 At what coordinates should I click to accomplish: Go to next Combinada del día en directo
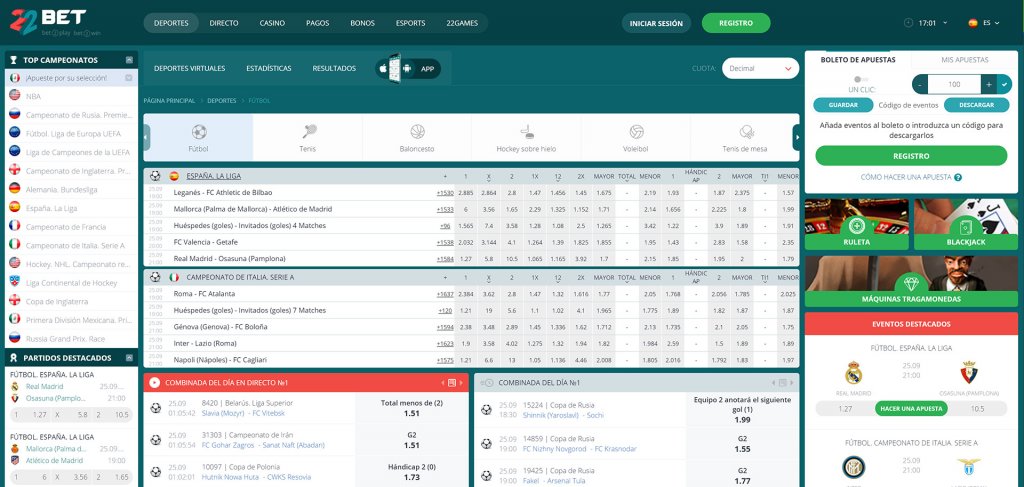(x=461, y=383)
